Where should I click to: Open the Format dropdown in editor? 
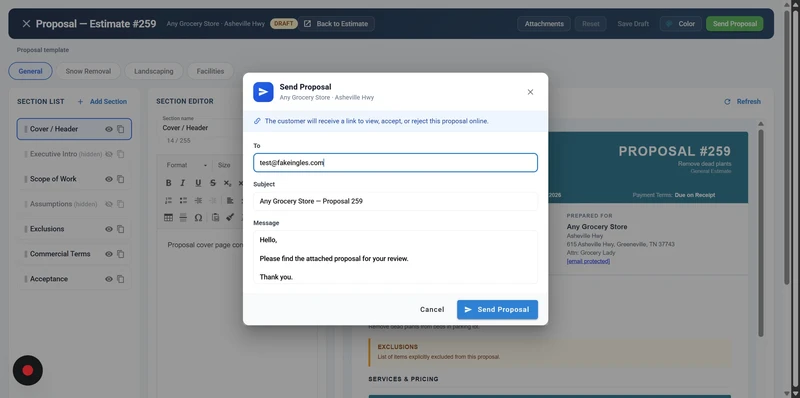187,165
